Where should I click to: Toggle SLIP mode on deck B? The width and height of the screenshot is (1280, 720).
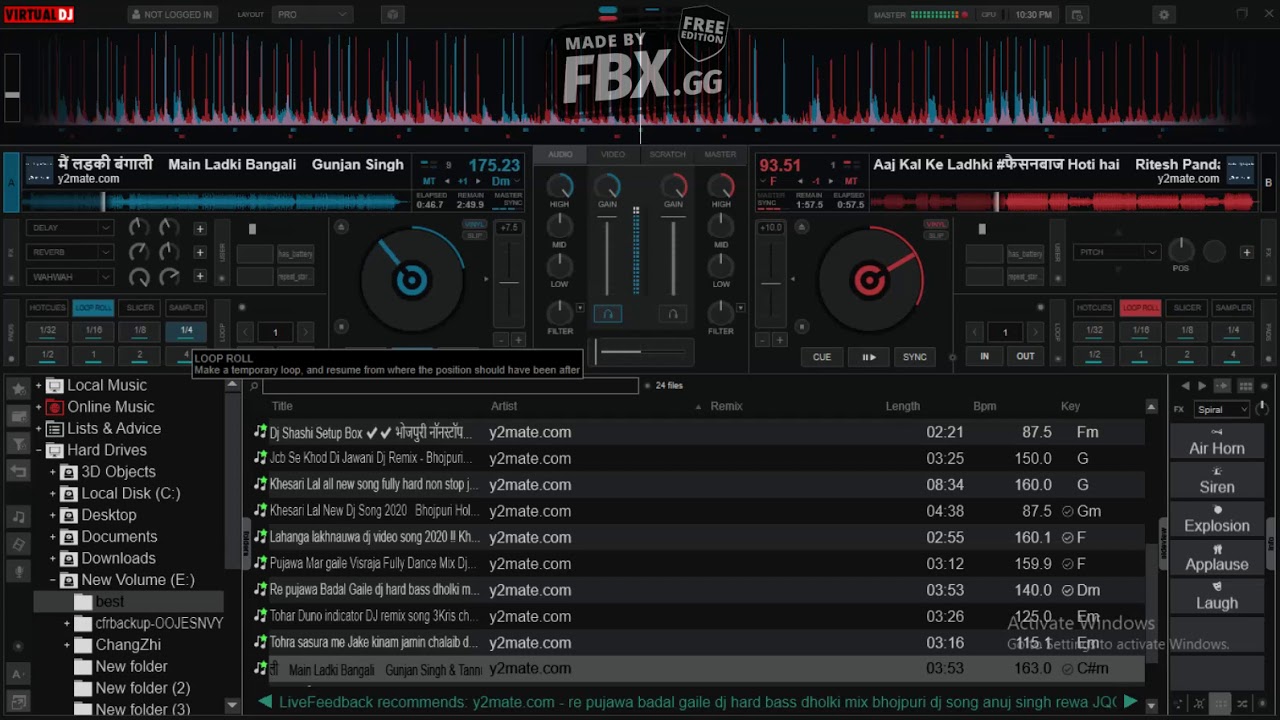coord(935,235)
